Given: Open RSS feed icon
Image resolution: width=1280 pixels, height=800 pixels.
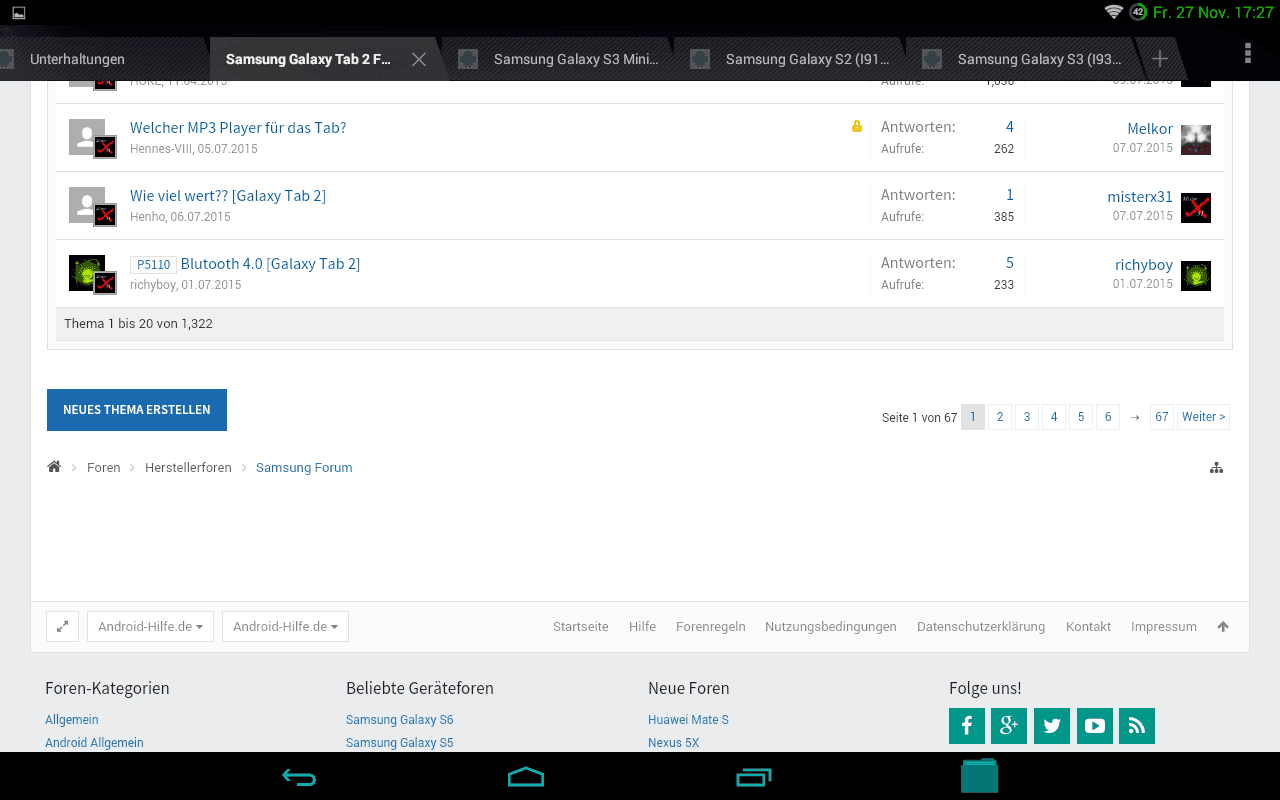Looking at the screenshot, I should [1137, 726].
